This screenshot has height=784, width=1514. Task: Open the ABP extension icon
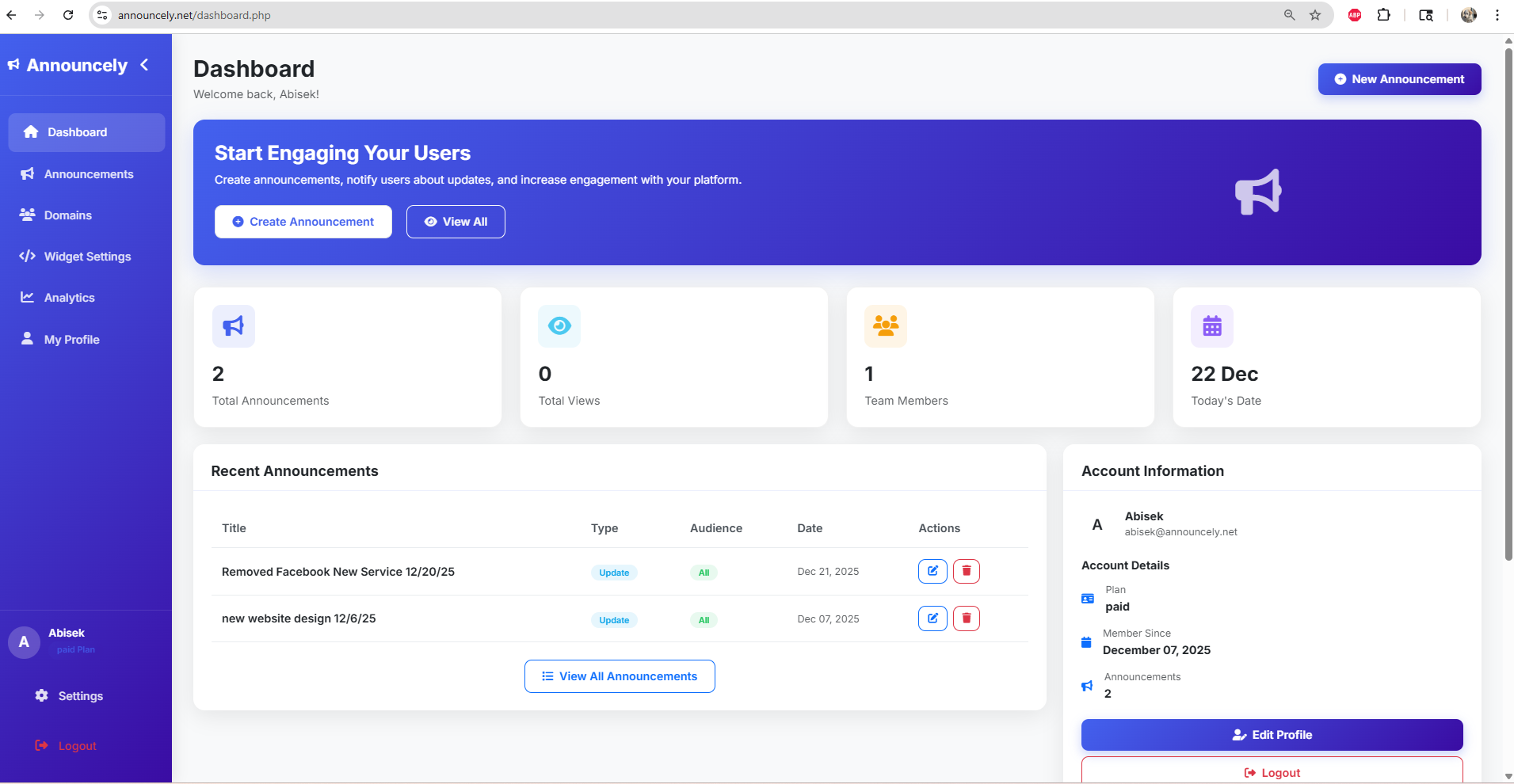pyautogui.click(x=1355, y=15)
